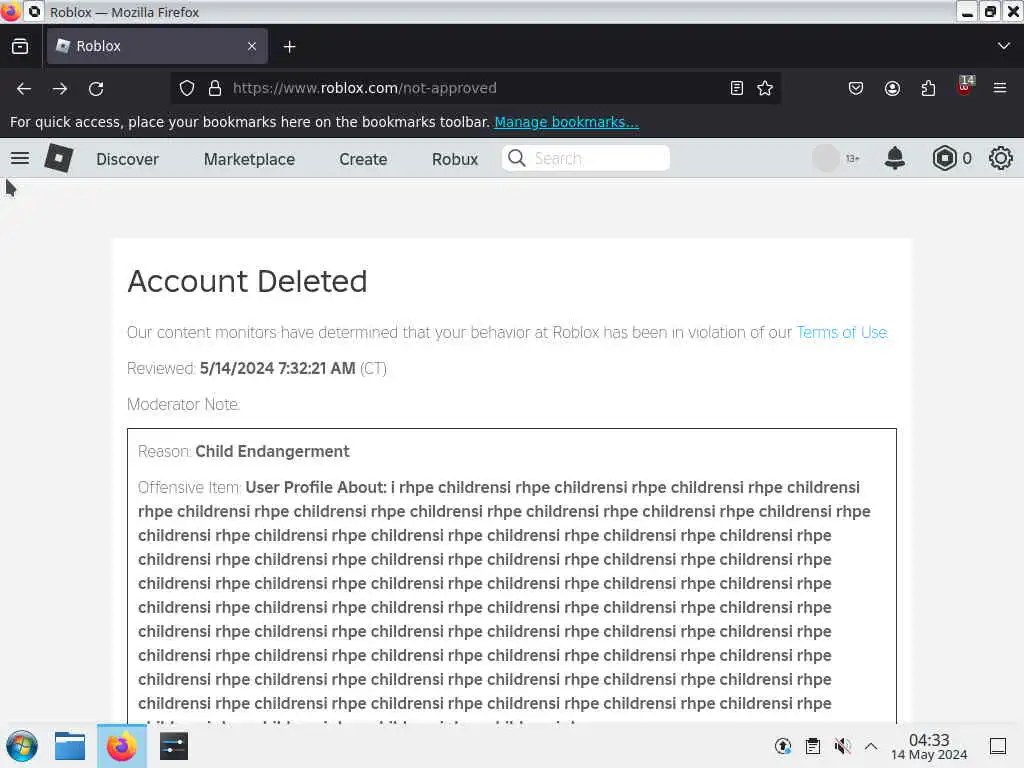Image resolution: width=1024 pixels, height=768 pixels.
Task: Show desktop using the taskbar corner button
Action: pos(998,746)
